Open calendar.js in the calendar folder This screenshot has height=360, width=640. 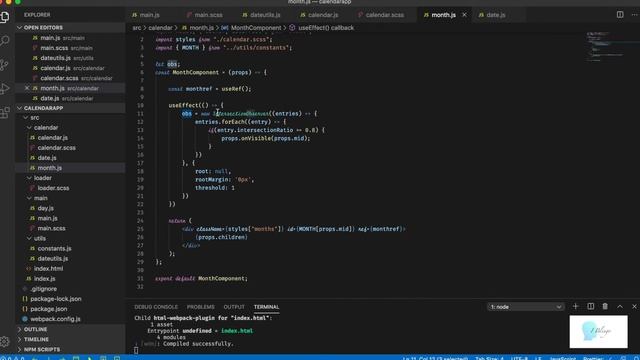click(x=53, y=138)
